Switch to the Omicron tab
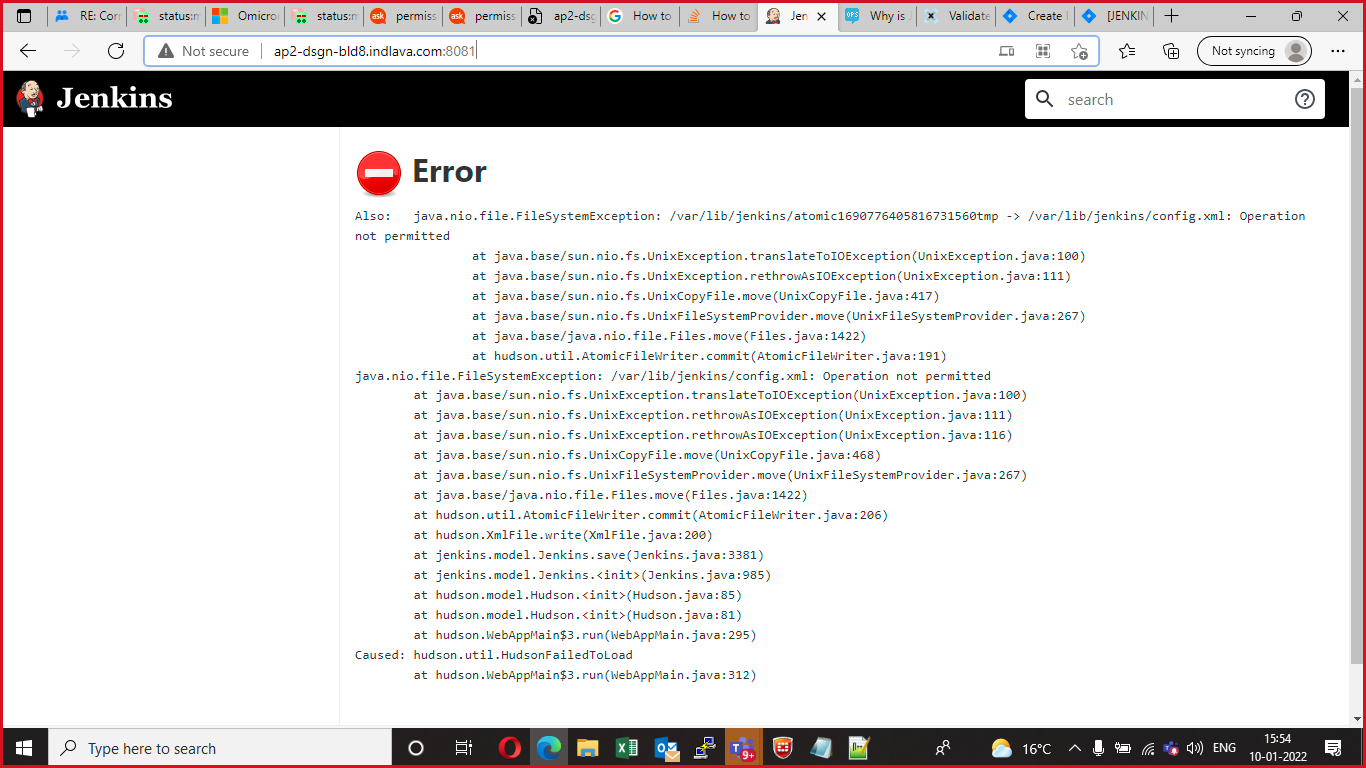Viewport: 1366px width, 768px height. click(x=245, y=16)
